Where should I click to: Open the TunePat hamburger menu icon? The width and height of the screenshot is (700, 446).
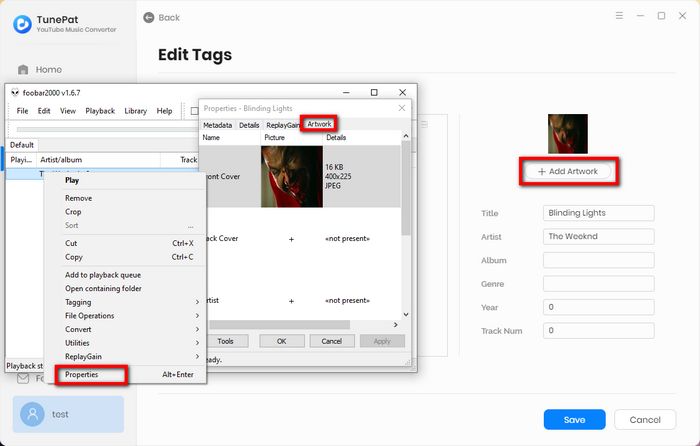[619, 16]
